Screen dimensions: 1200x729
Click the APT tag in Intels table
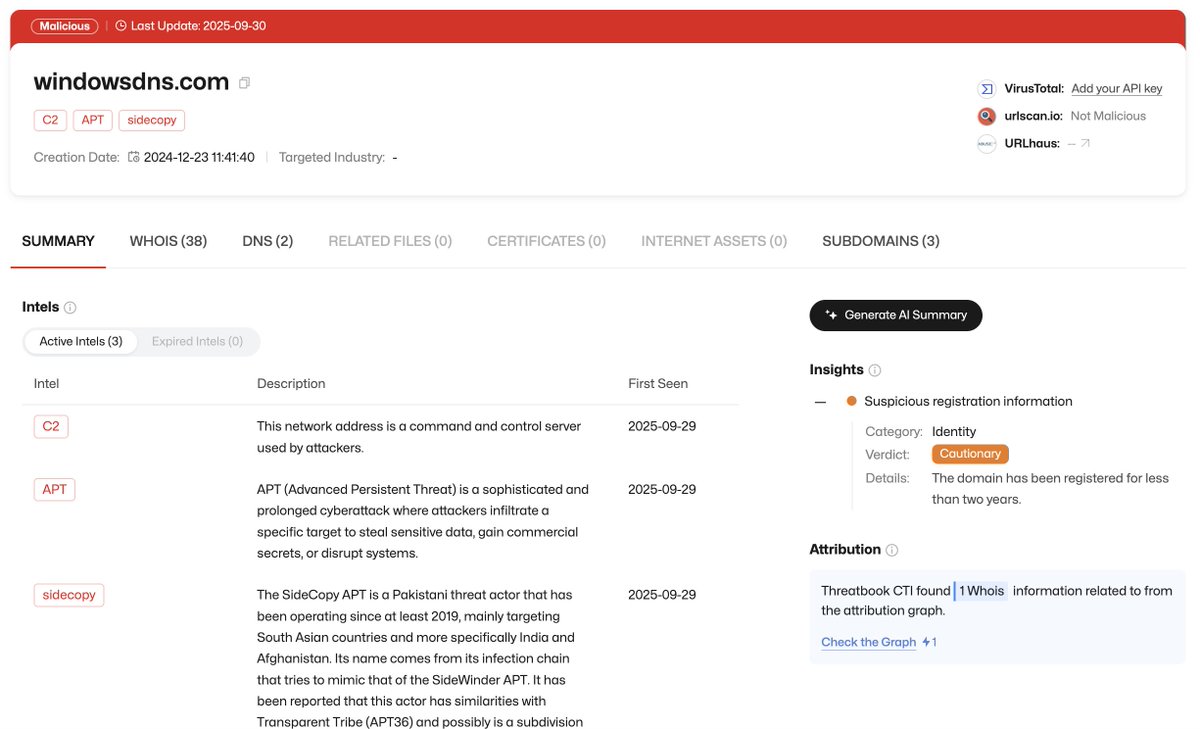pos(55,490)
